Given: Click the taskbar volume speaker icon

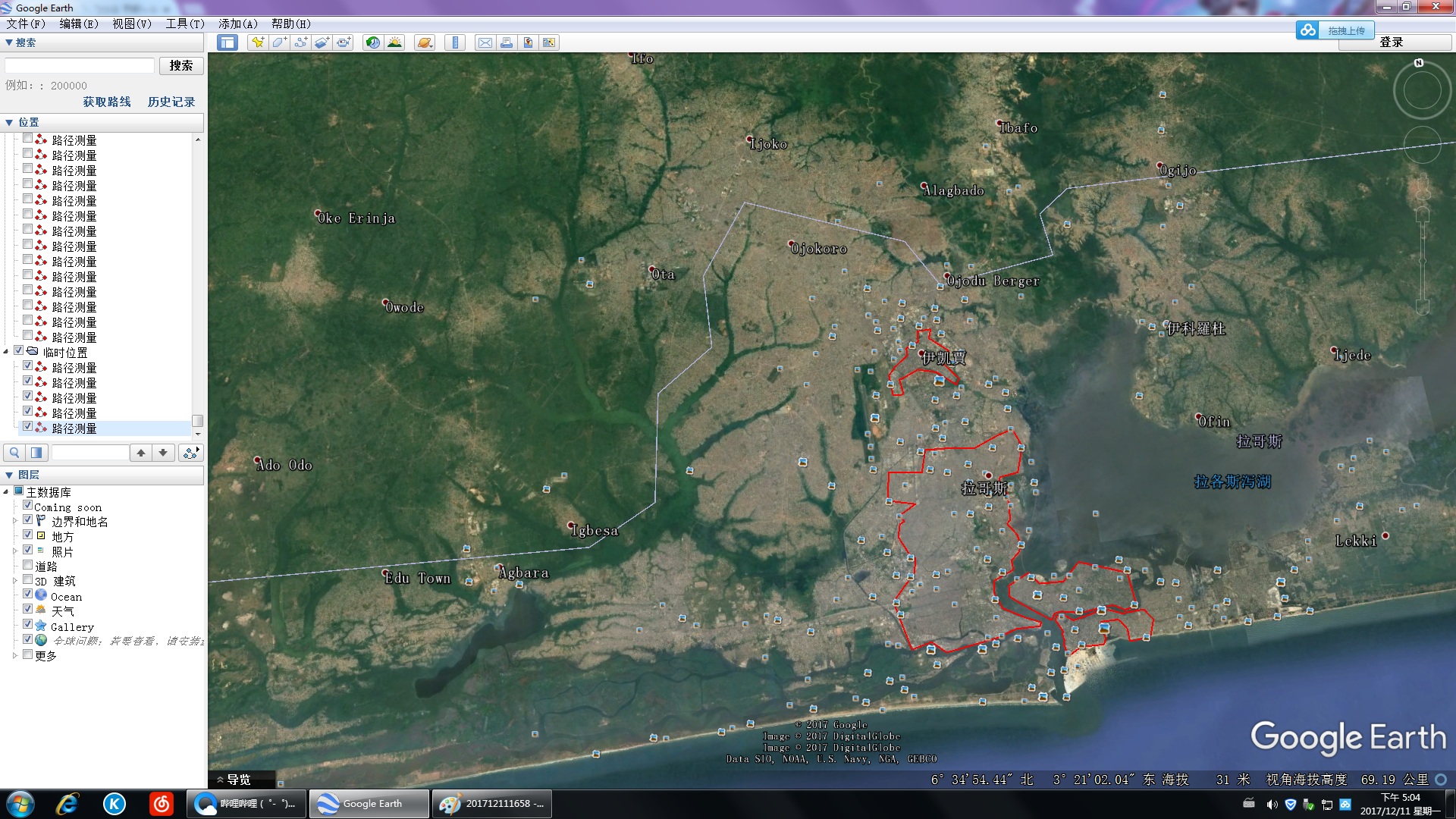Looking at the screenshot, I should (1272, 805).
